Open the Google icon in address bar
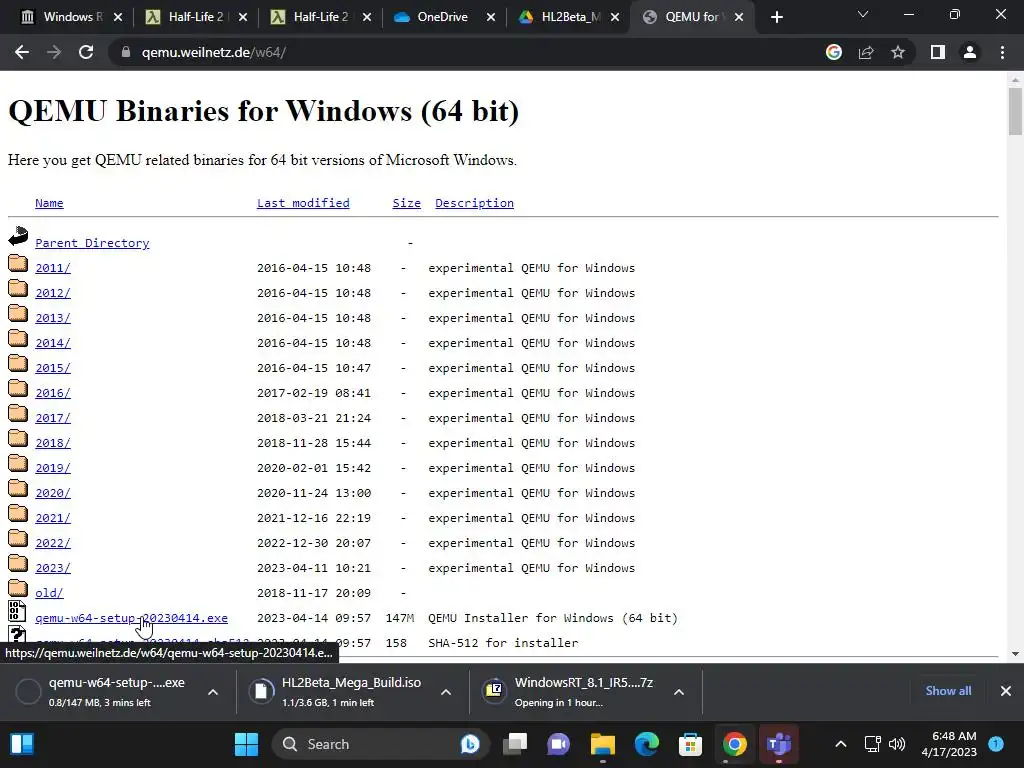1024x768 pixels. (834, 52)
